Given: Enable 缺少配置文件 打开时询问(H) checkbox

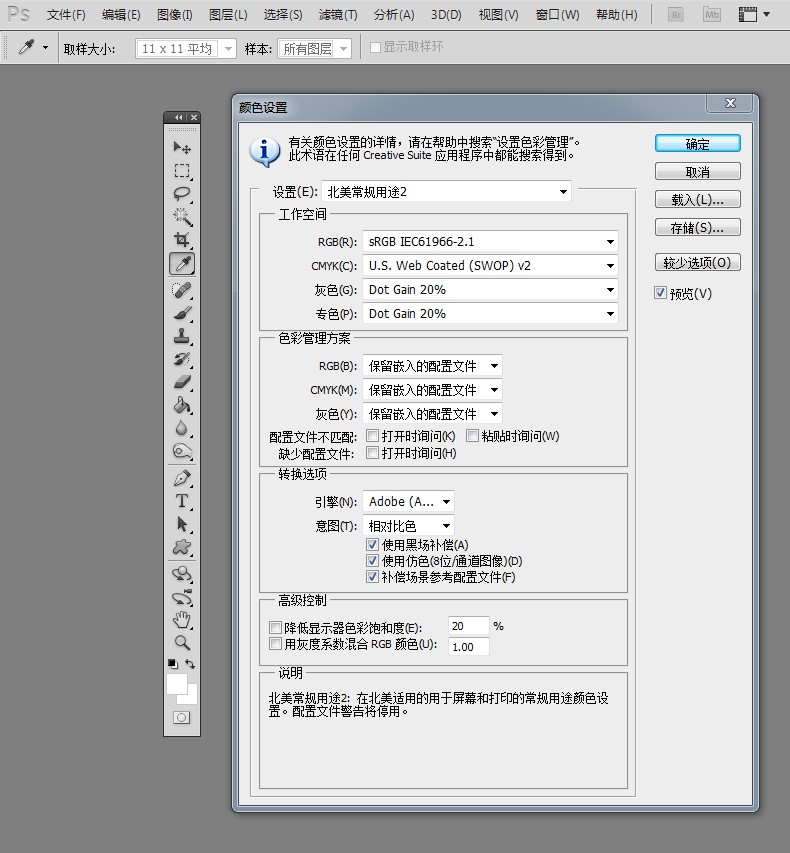Looking at the screenshot, I should click(373, 453).
